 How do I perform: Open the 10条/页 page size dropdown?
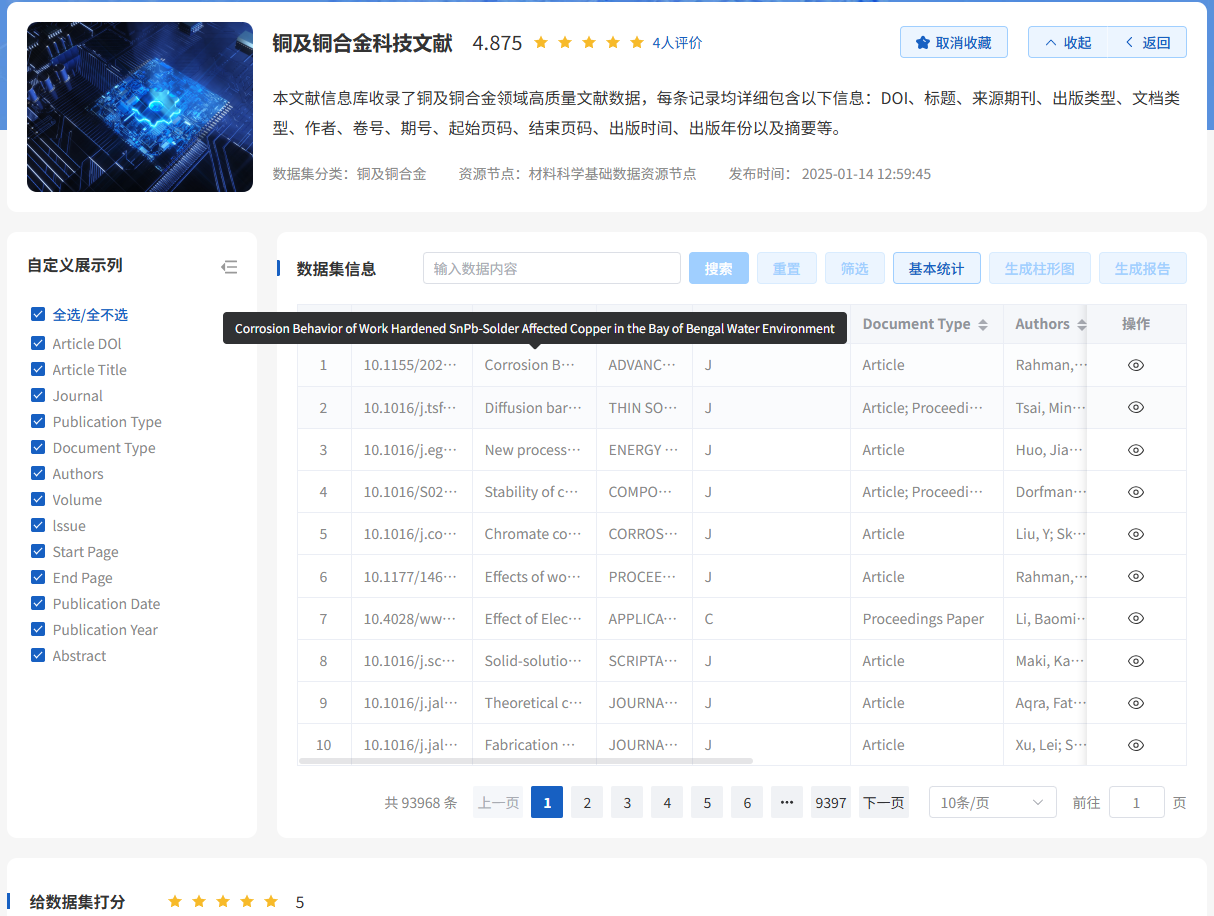click(x=992, y=802)
